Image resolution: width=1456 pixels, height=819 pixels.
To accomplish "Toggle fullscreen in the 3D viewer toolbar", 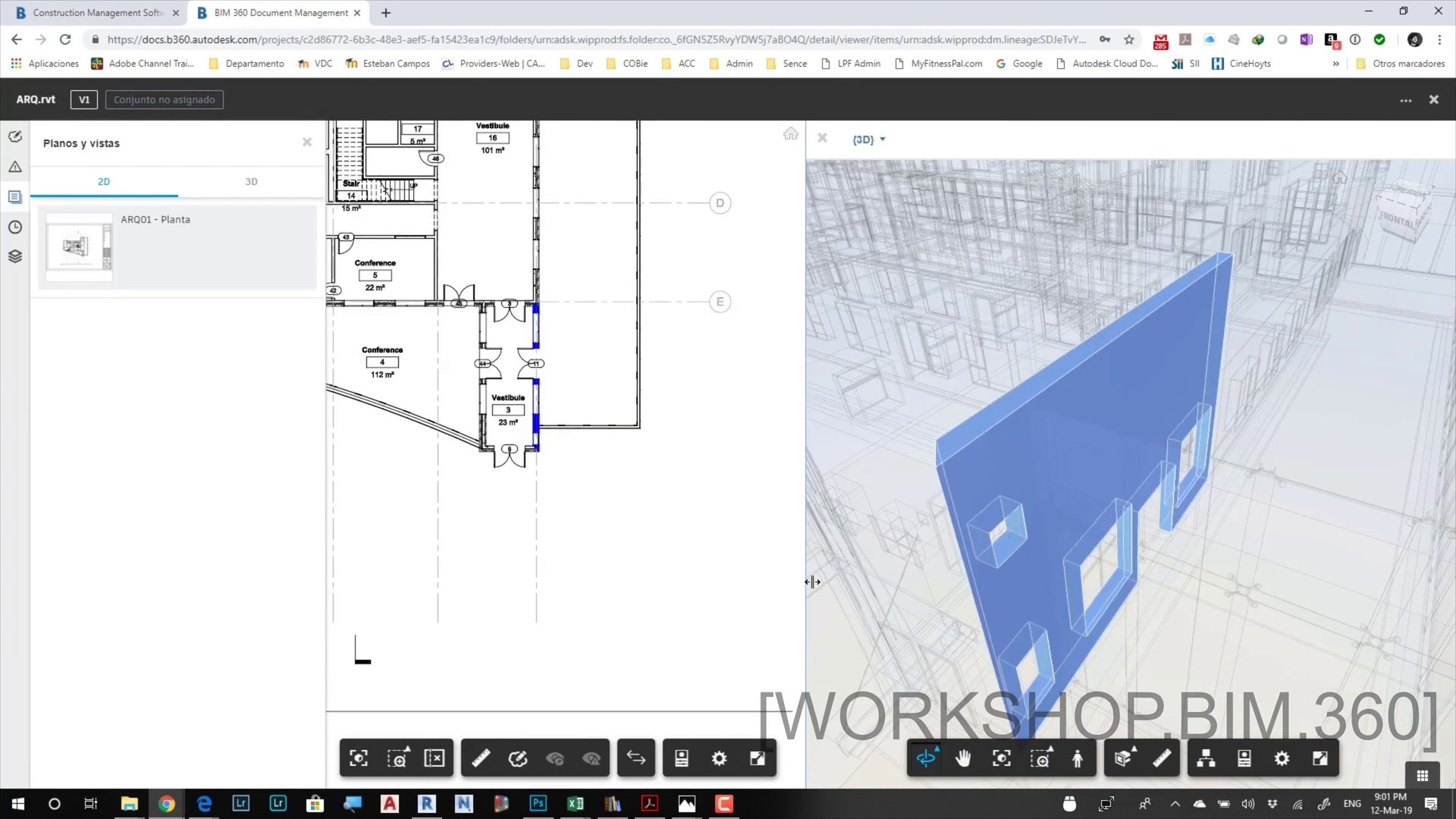I will [1320, 758].
